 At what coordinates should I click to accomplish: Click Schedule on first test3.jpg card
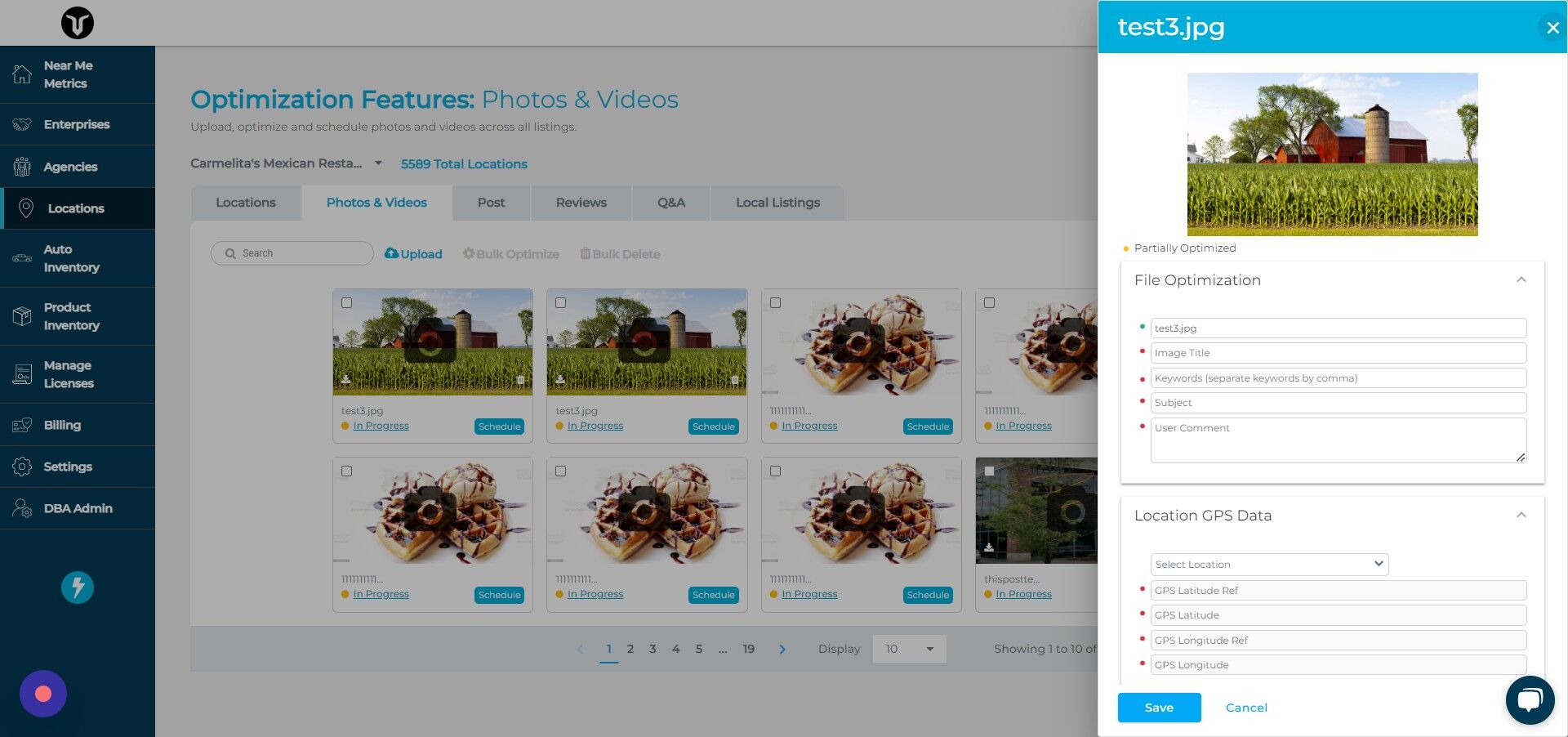tap(499, 427)
